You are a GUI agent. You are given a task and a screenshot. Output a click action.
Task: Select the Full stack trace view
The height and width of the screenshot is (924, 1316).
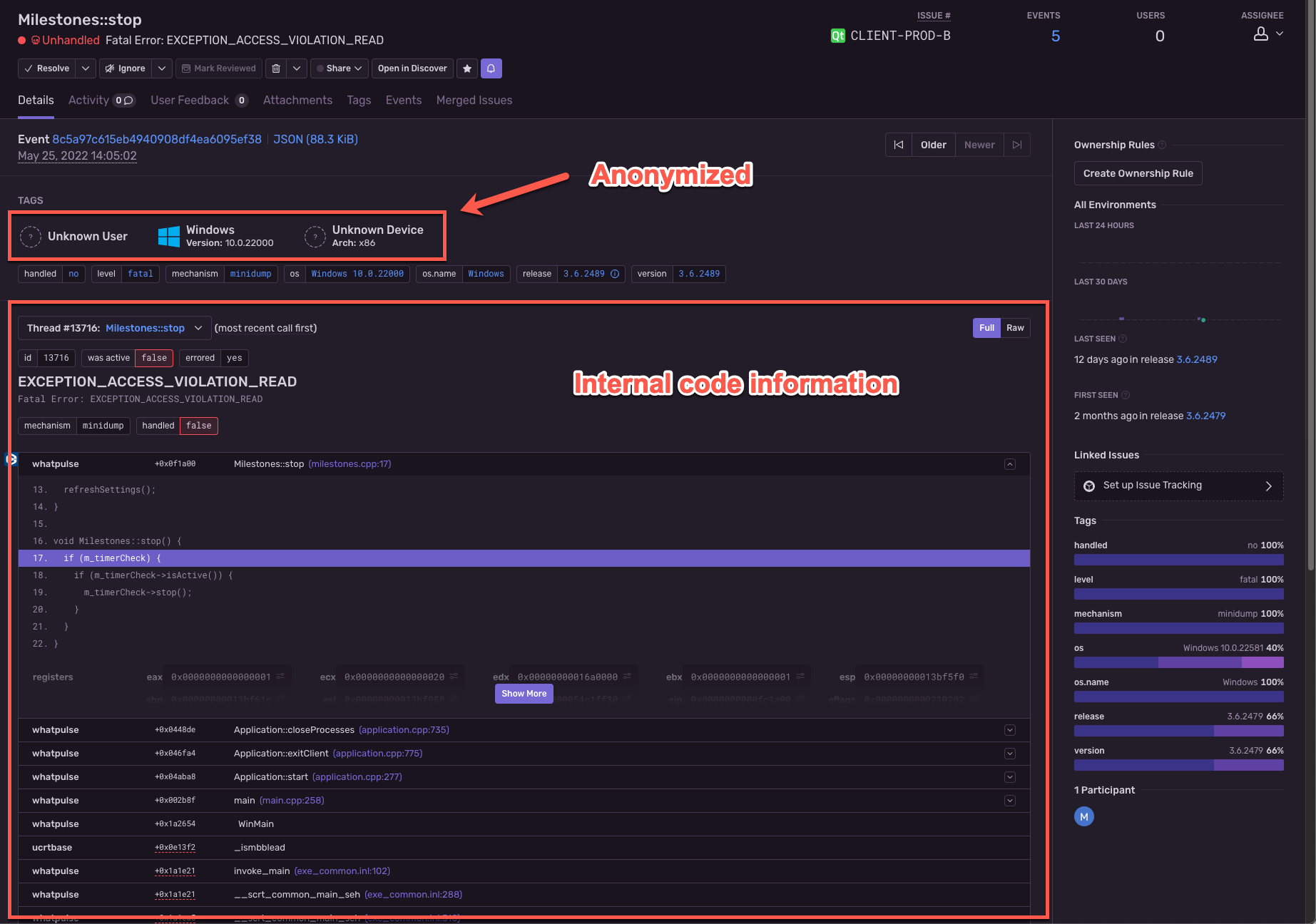(986, 328)
